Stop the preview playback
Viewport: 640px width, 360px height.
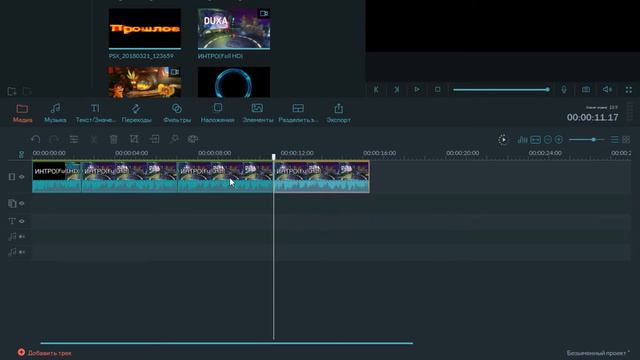(437, 89)
